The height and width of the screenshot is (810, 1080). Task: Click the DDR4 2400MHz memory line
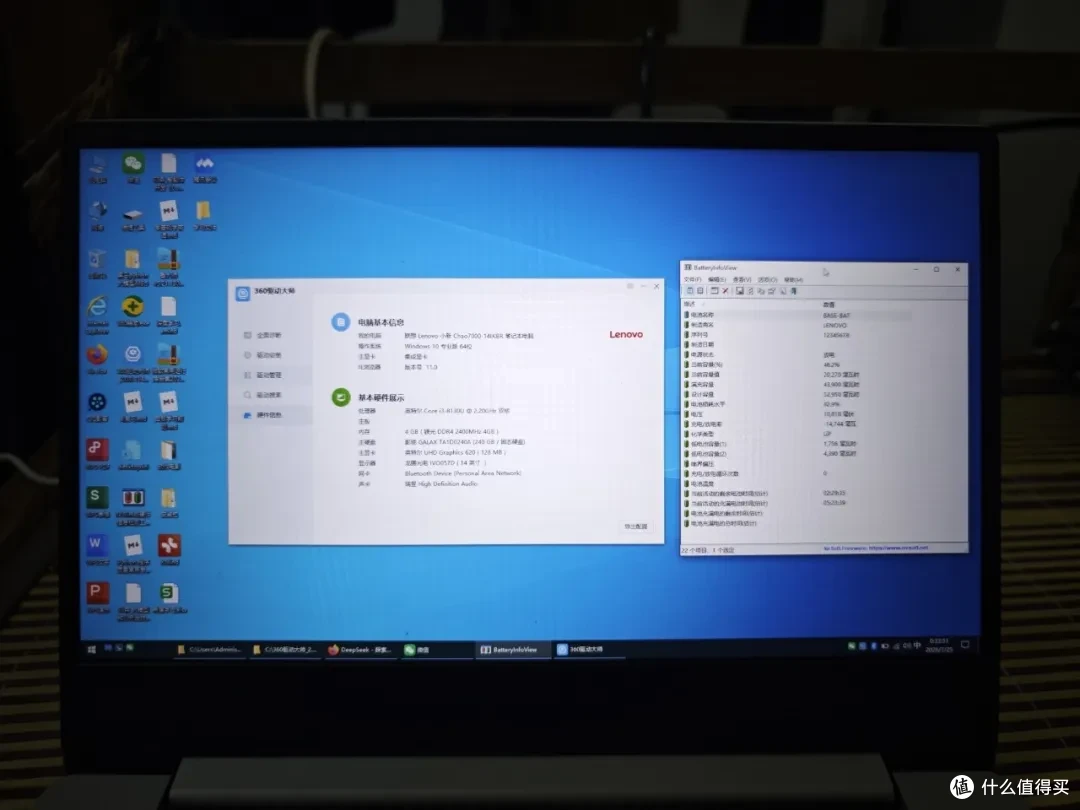pos(451,432)
